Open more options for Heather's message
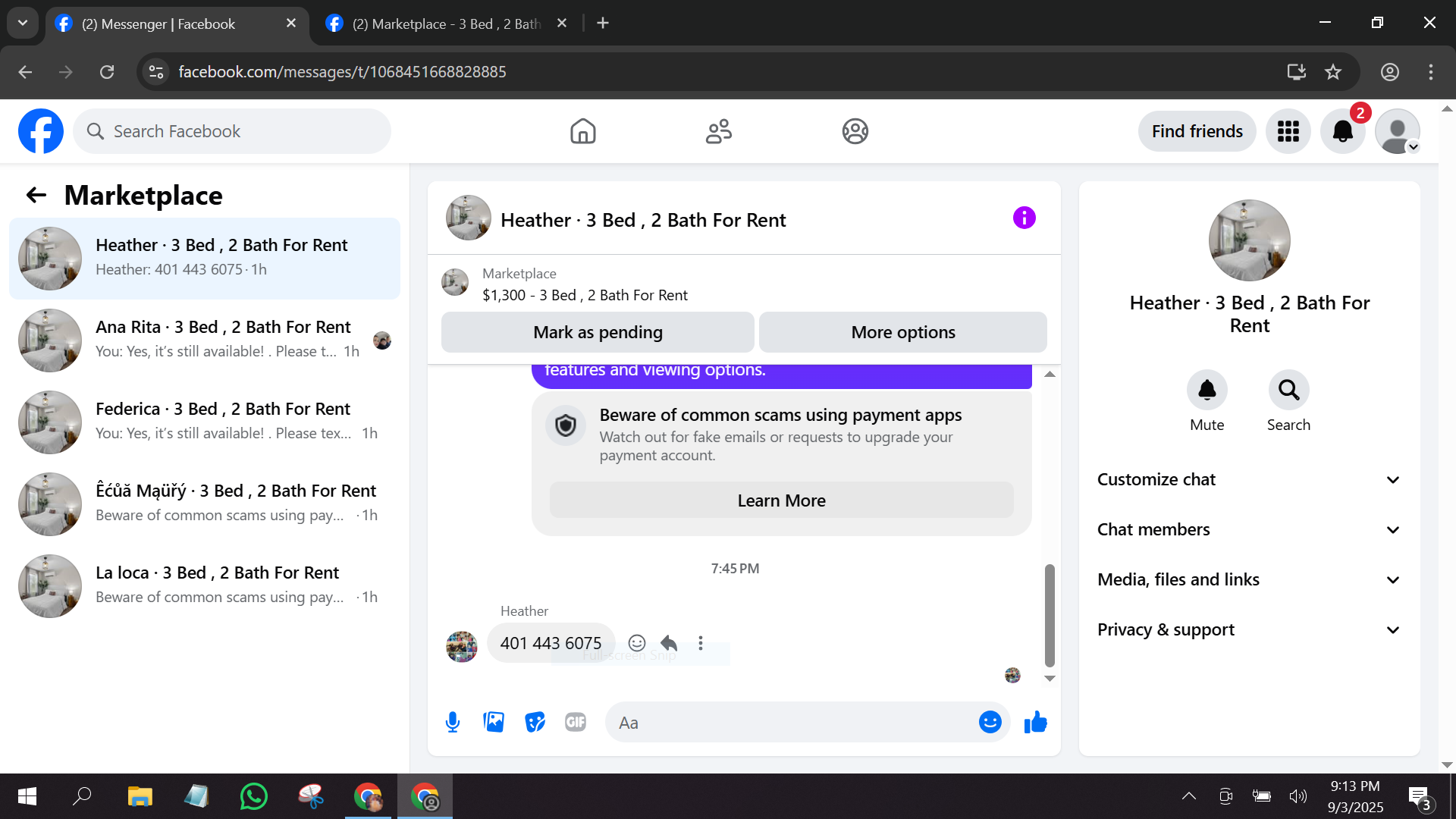The image size is (1456, 819). [x=701, y=643]
